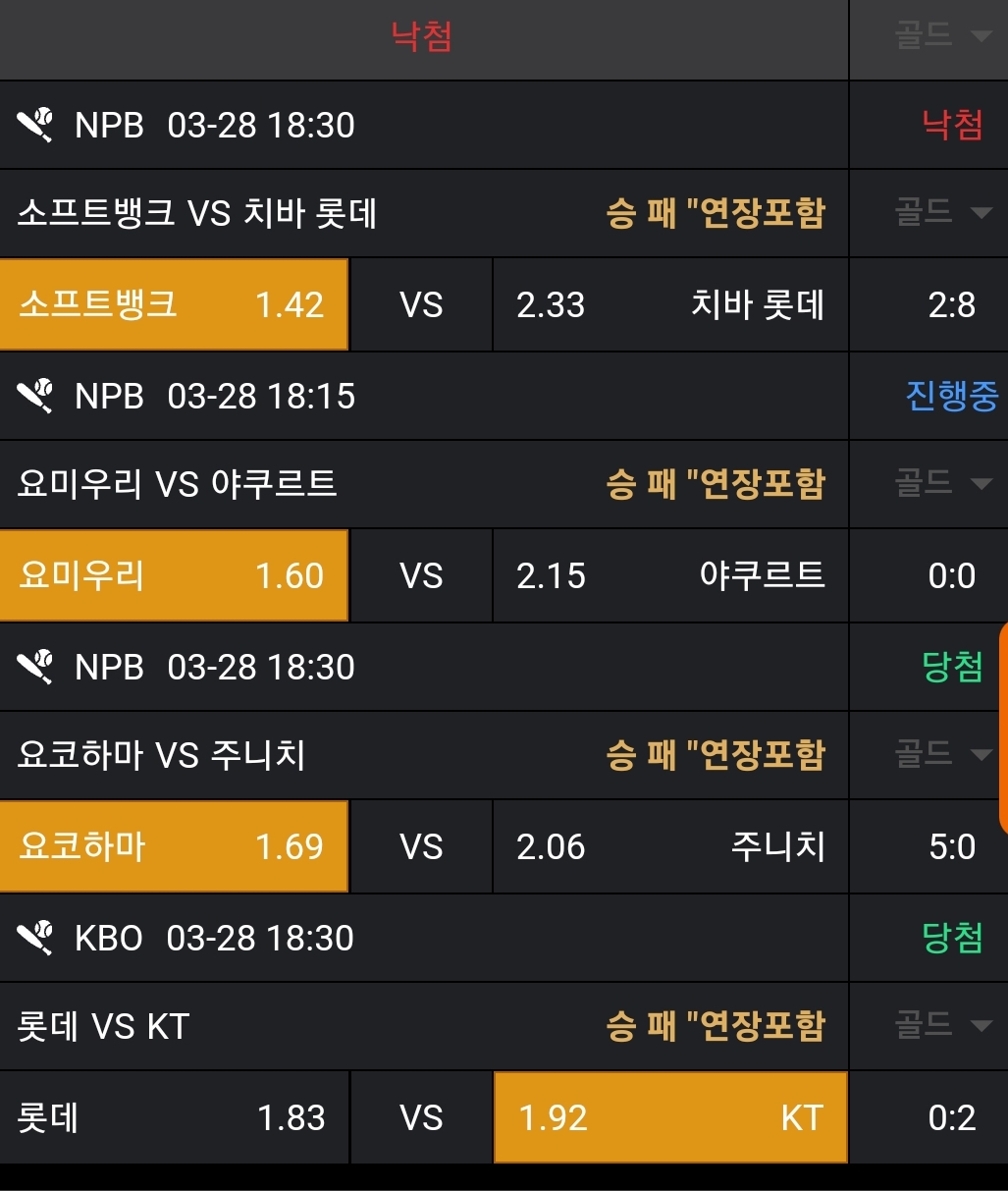Screen dimensions: 1008x1191
Task: Click the blue 진행중 status label
Action: 951,397
